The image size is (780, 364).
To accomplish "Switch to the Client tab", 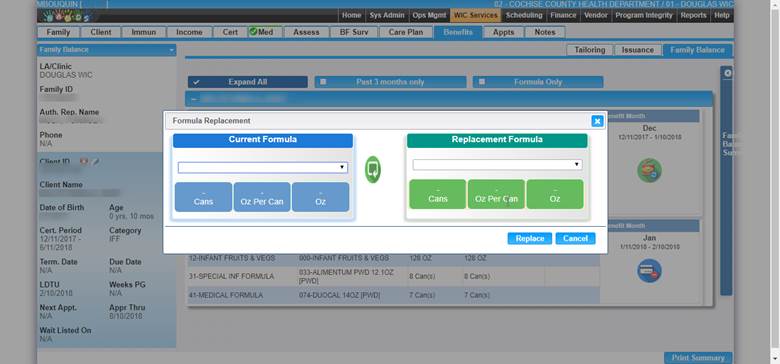I will coord(100,32).
